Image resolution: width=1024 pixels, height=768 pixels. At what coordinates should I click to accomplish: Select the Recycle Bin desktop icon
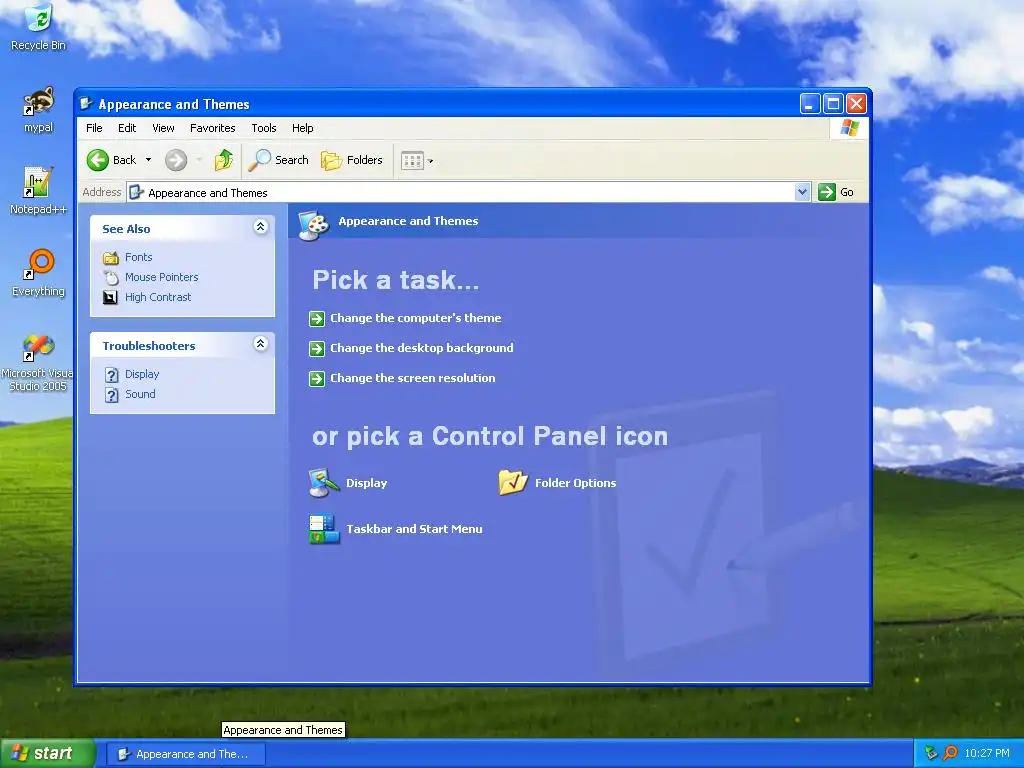tap(39, 27)
